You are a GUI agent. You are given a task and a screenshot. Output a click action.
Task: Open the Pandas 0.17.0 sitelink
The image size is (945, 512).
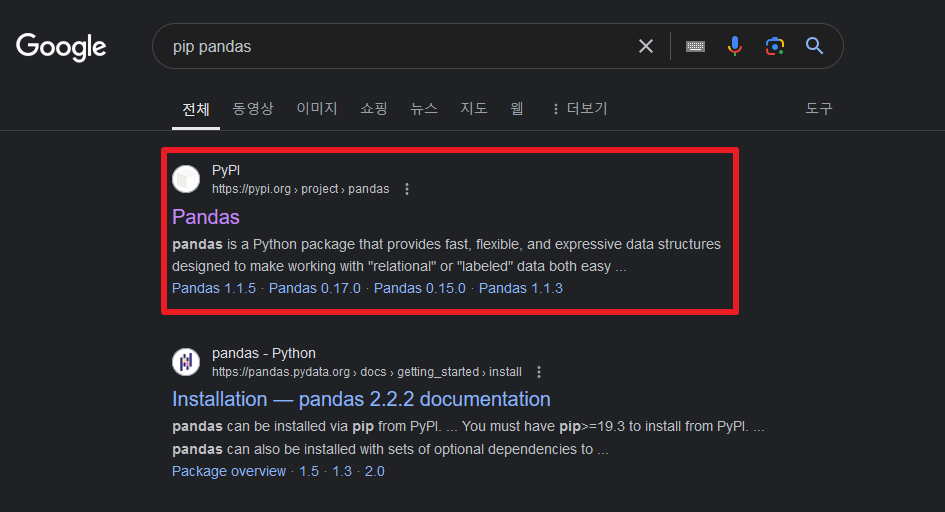[x=315, y=289]
